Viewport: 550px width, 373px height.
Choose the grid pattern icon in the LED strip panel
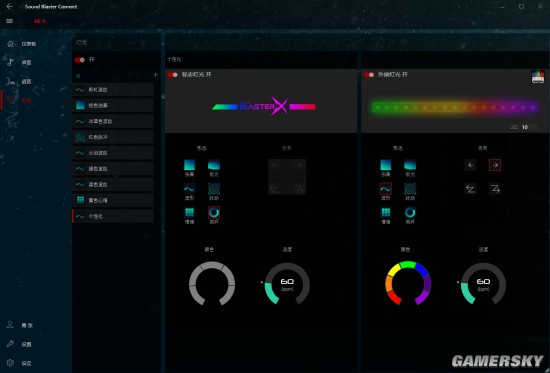point(385,212)
